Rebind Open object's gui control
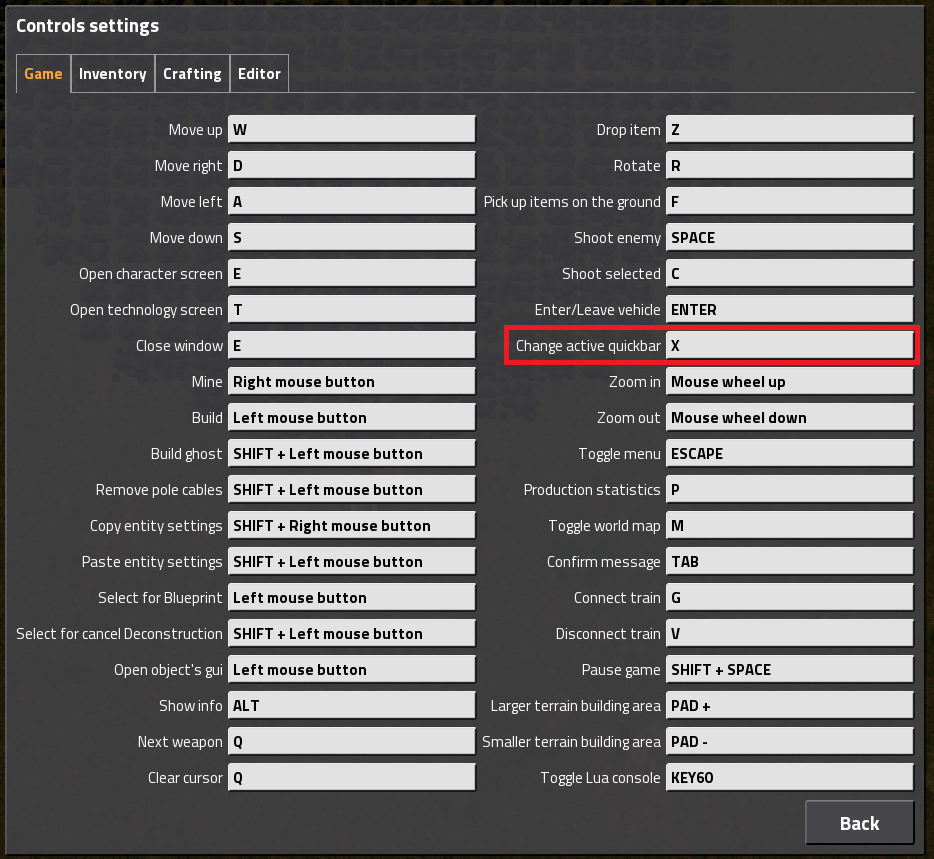Screen dimensions: 934x859 [351, 670]
